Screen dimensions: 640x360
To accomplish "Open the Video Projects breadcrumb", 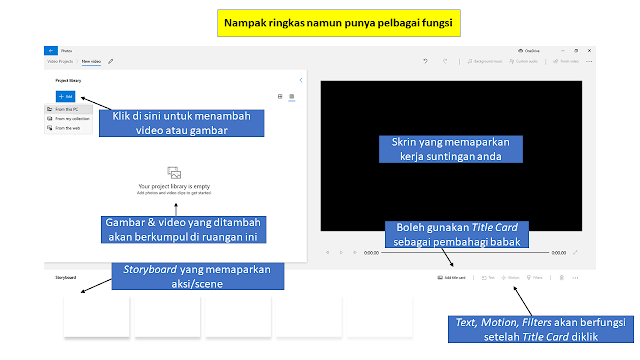I will pyautogui.click(x=60, y=61).
